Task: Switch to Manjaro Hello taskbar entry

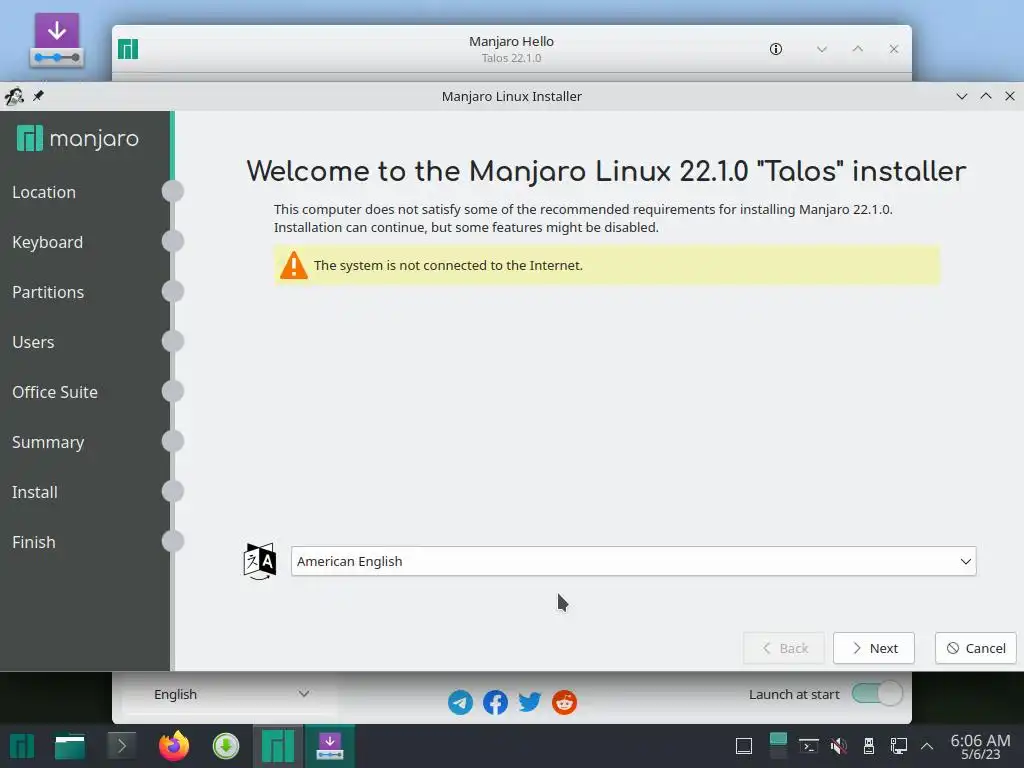Action: [278, 746]
